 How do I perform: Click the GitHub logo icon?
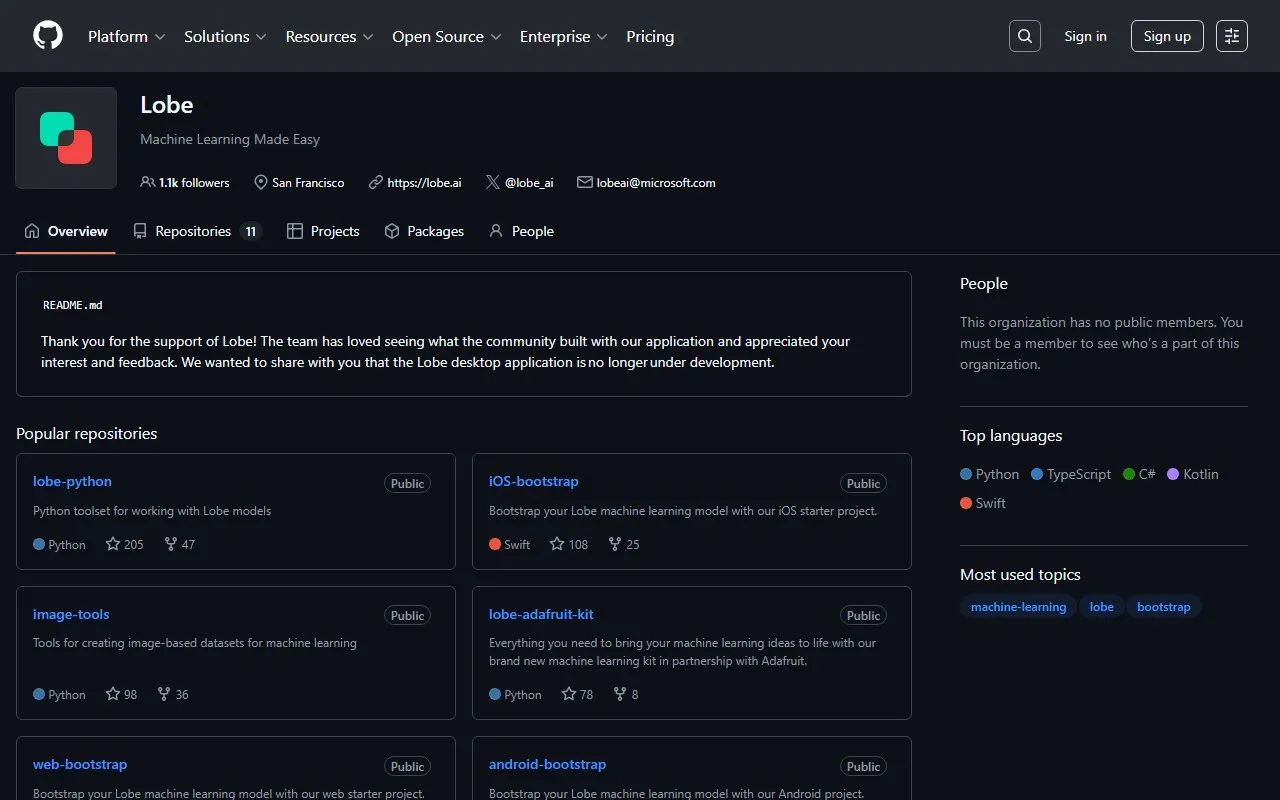click(x=48, y=36)
